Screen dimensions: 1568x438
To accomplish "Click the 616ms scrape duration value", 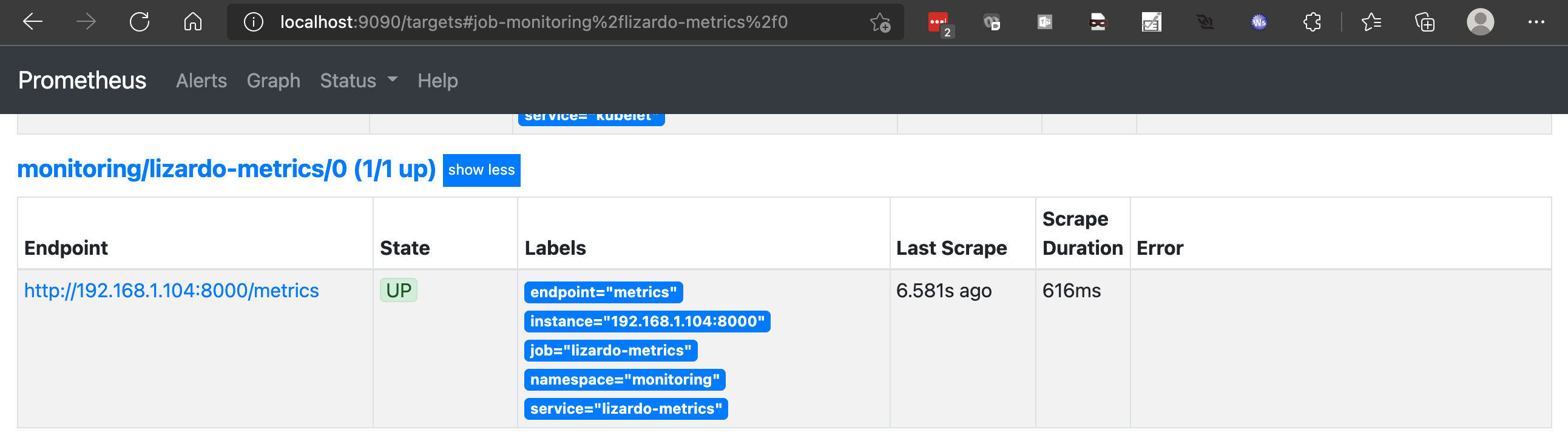I will tap(1070, 291).
